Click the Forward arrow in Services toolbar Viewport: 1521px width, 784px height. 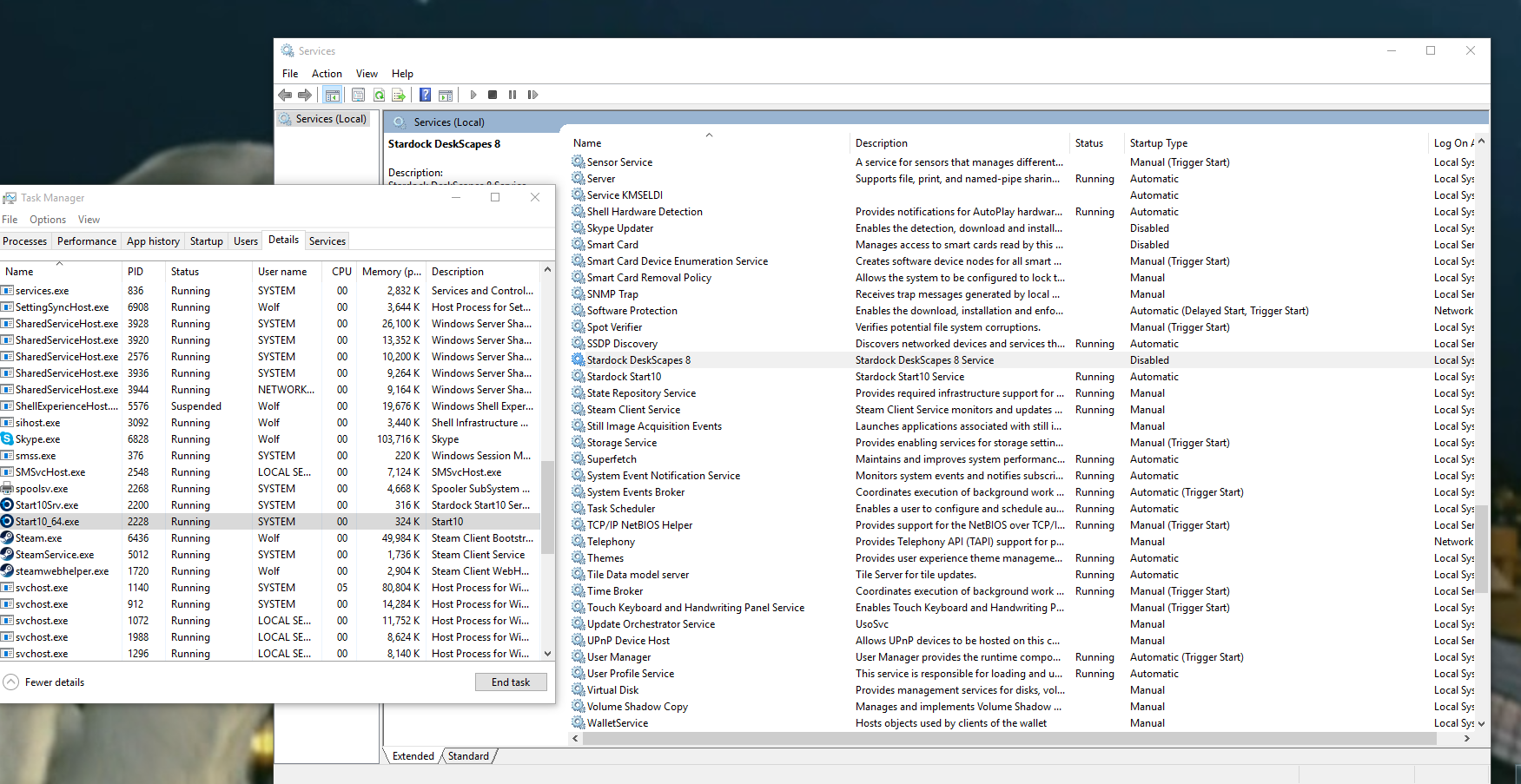click(x=305, y=95)
